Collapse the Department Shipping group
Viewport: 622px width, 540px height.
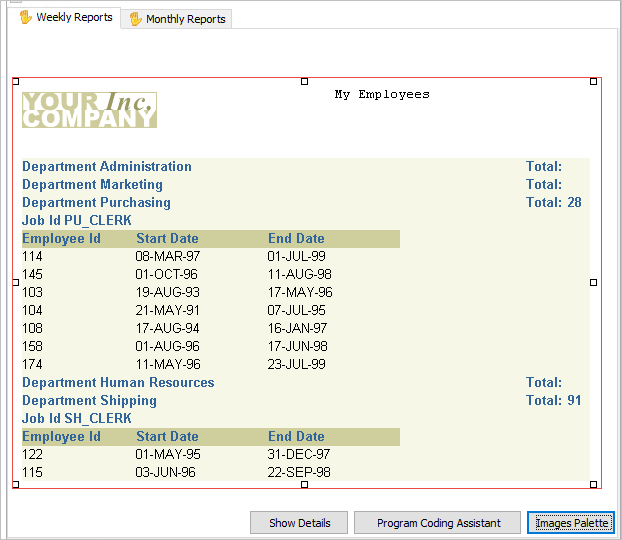coord(89,401)
